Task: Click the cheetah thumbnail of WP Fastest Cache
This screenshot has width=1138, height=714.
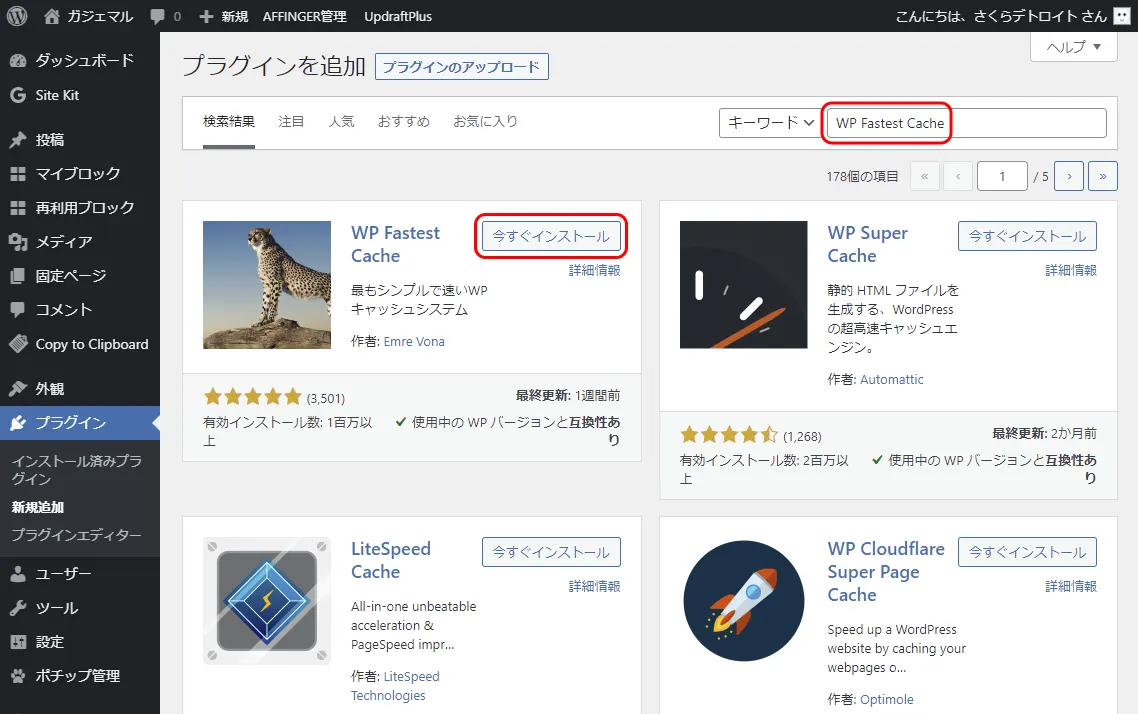Action: tap(267, 285)
